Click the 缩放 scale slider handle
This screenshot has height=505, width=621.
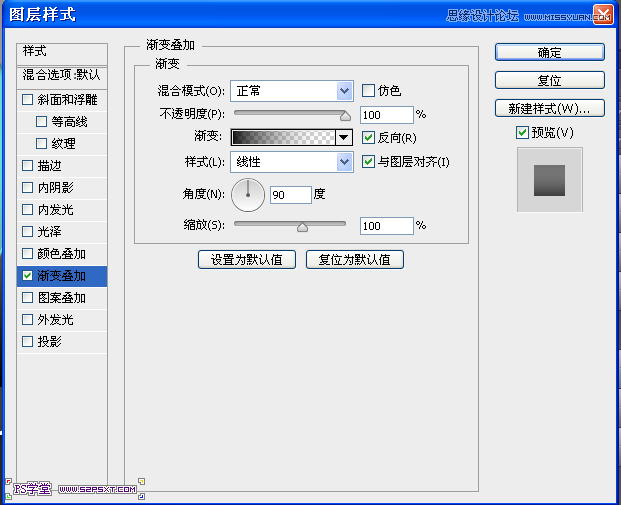pyautogui.click(x=303, y=227)
